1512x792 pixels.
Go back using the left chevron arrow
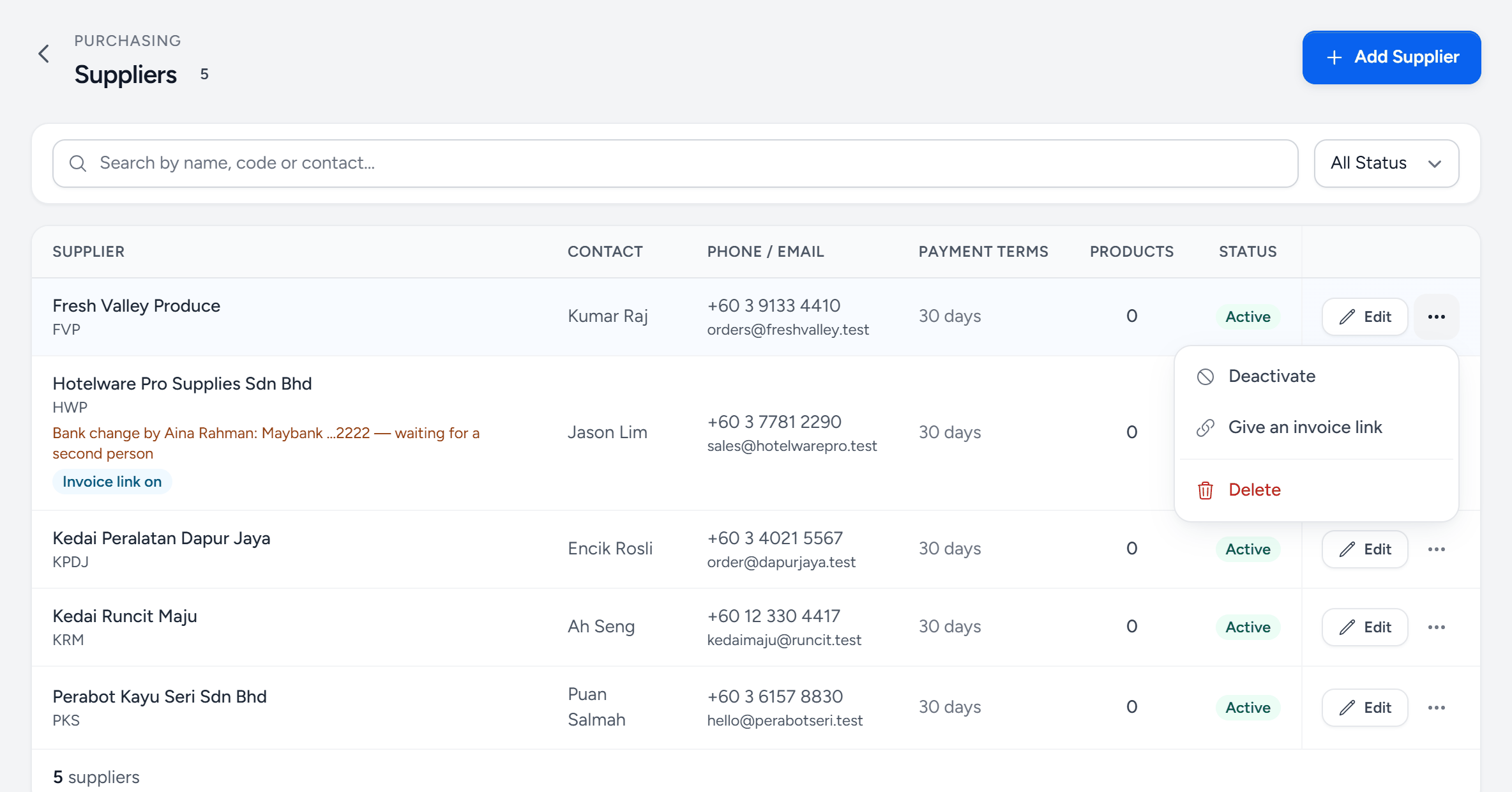point(43,54)
